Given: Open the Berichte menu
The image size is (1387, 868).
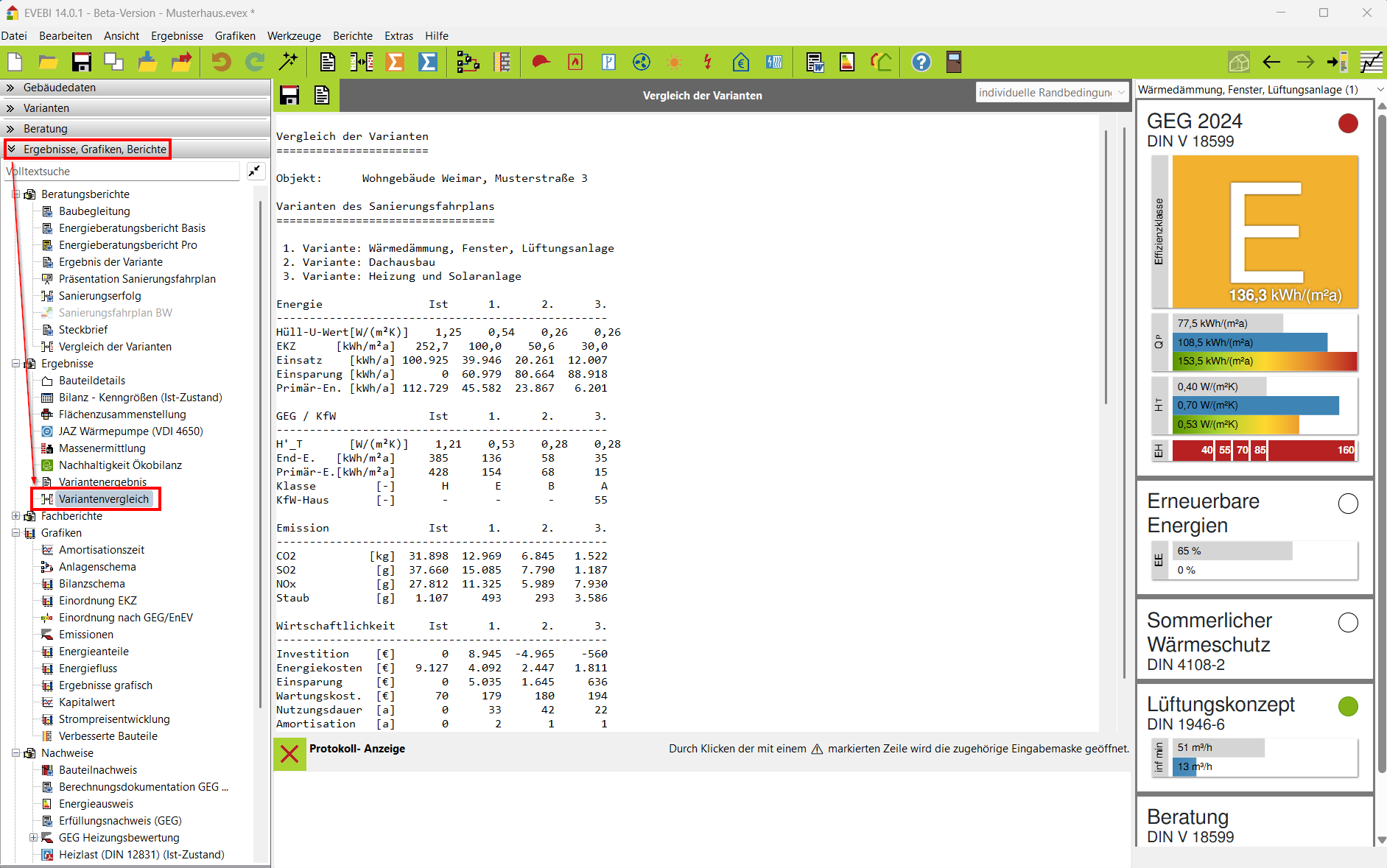Looking at the screenshot, I should (352, 36).
